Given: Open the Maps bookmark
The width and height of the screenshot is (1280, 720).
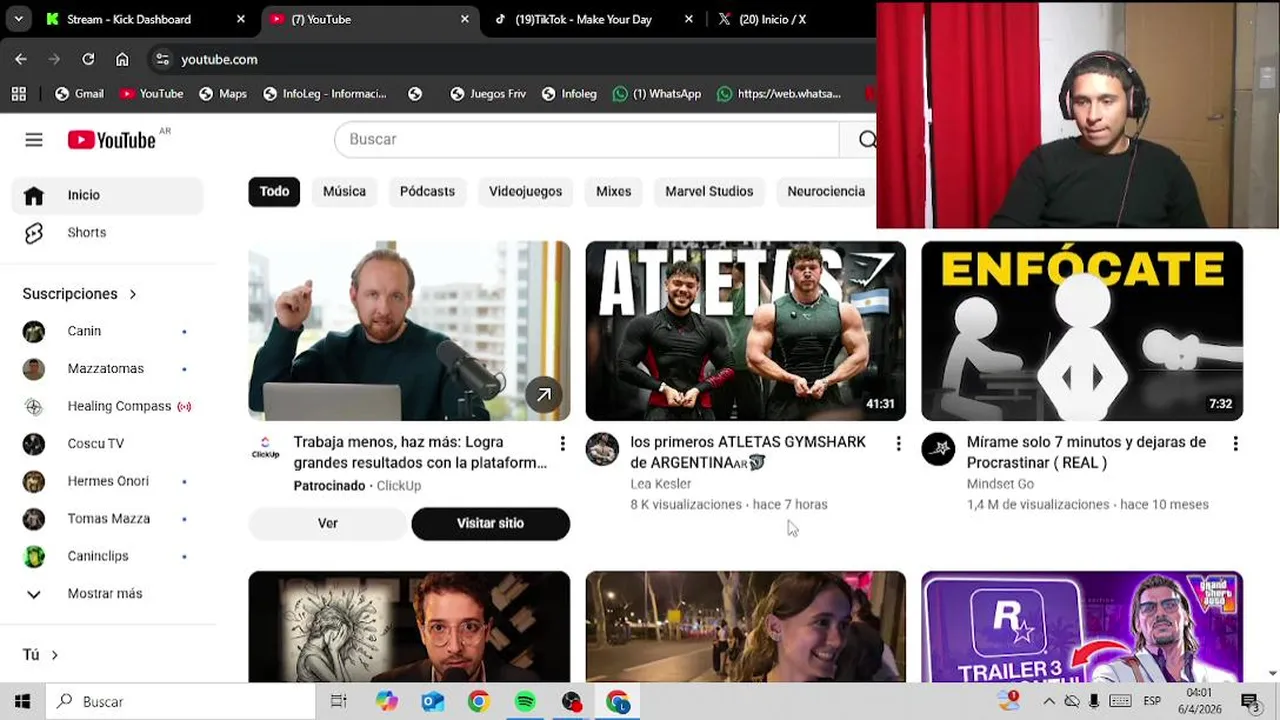Looking at the screenshot, I should [222, 93].
